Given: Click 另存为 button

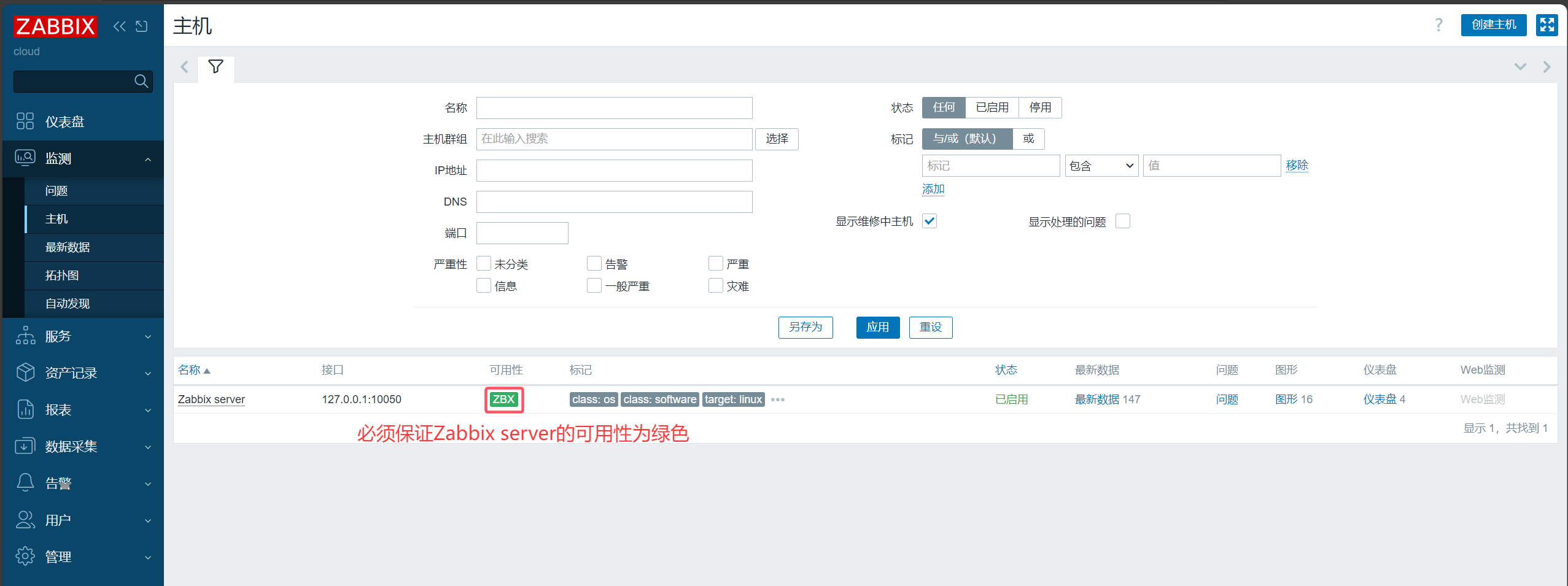Looking at the screenshot, I should [x=805, y=328].
